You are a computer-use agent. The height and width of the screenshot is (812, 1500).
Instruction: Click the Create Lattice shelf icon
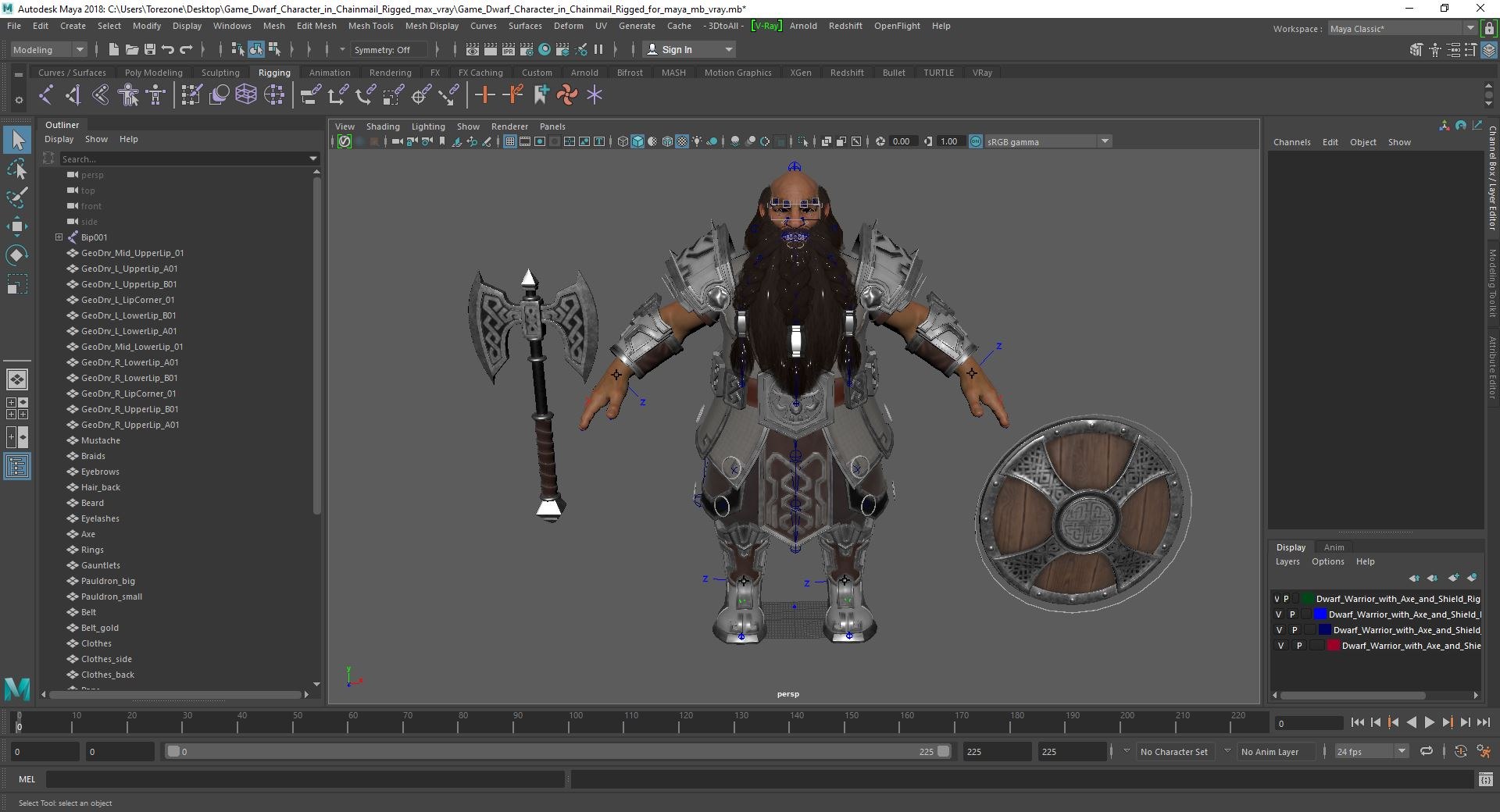click(246, 95)
